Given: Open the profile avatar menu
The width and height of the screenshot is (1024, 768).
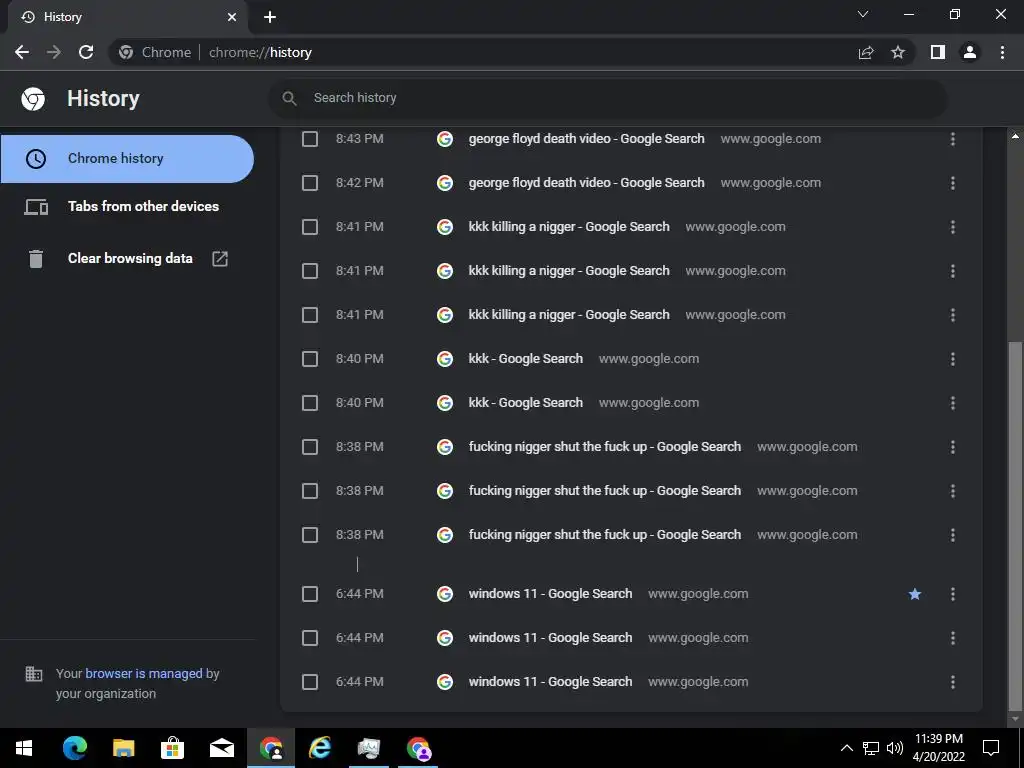Looking at the screenshot, I should 970,52.
